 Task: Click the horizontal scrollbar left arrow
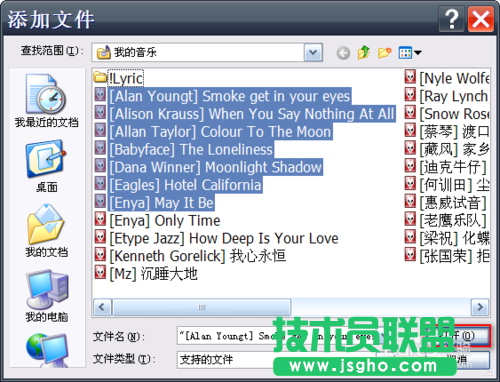pyautogui.click(x=102, y=307)
